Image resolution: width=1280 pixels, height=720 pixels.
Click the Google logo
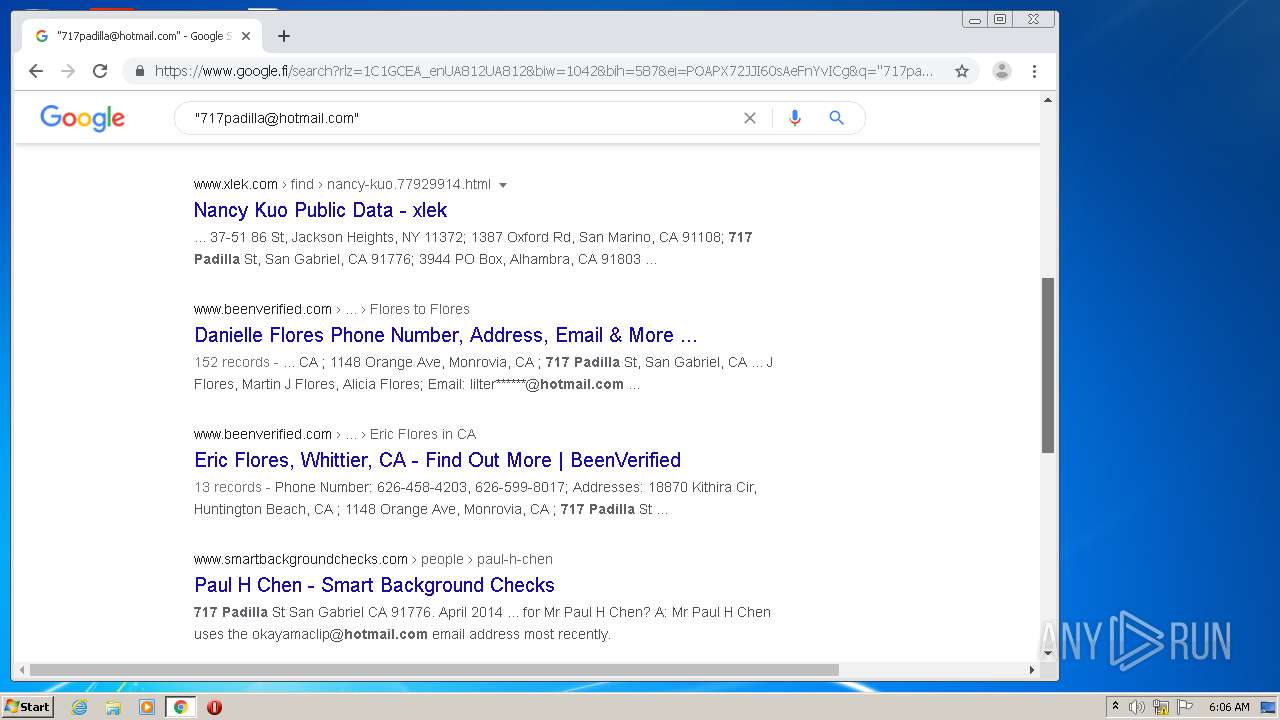pos(82,118)
